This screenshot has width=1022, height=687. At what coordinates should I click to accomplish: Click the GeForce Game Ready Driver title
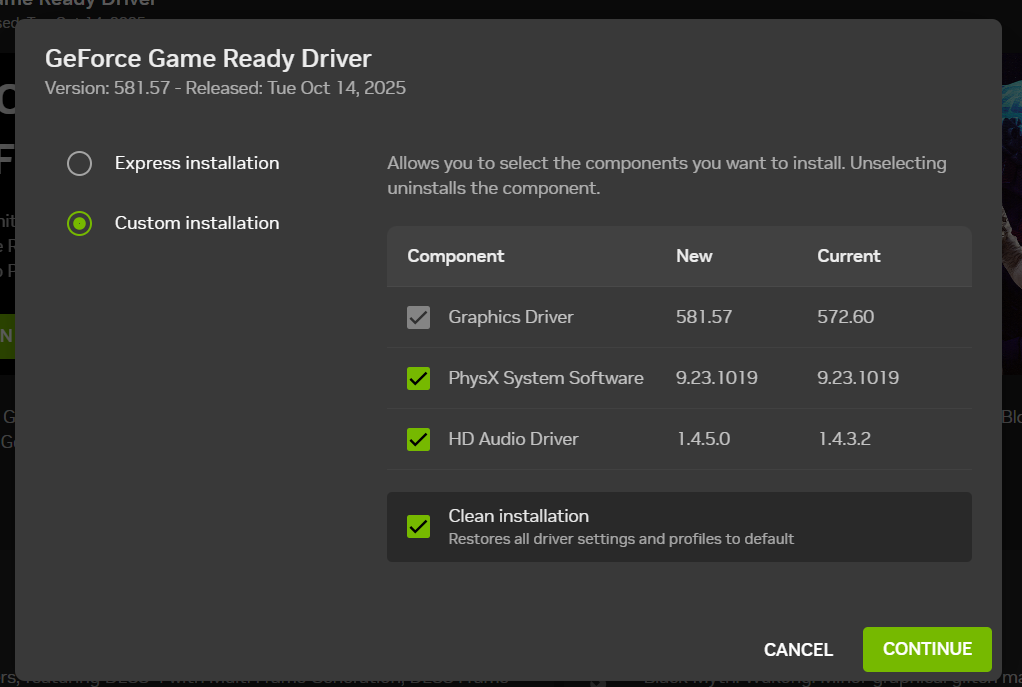point(208,58)
